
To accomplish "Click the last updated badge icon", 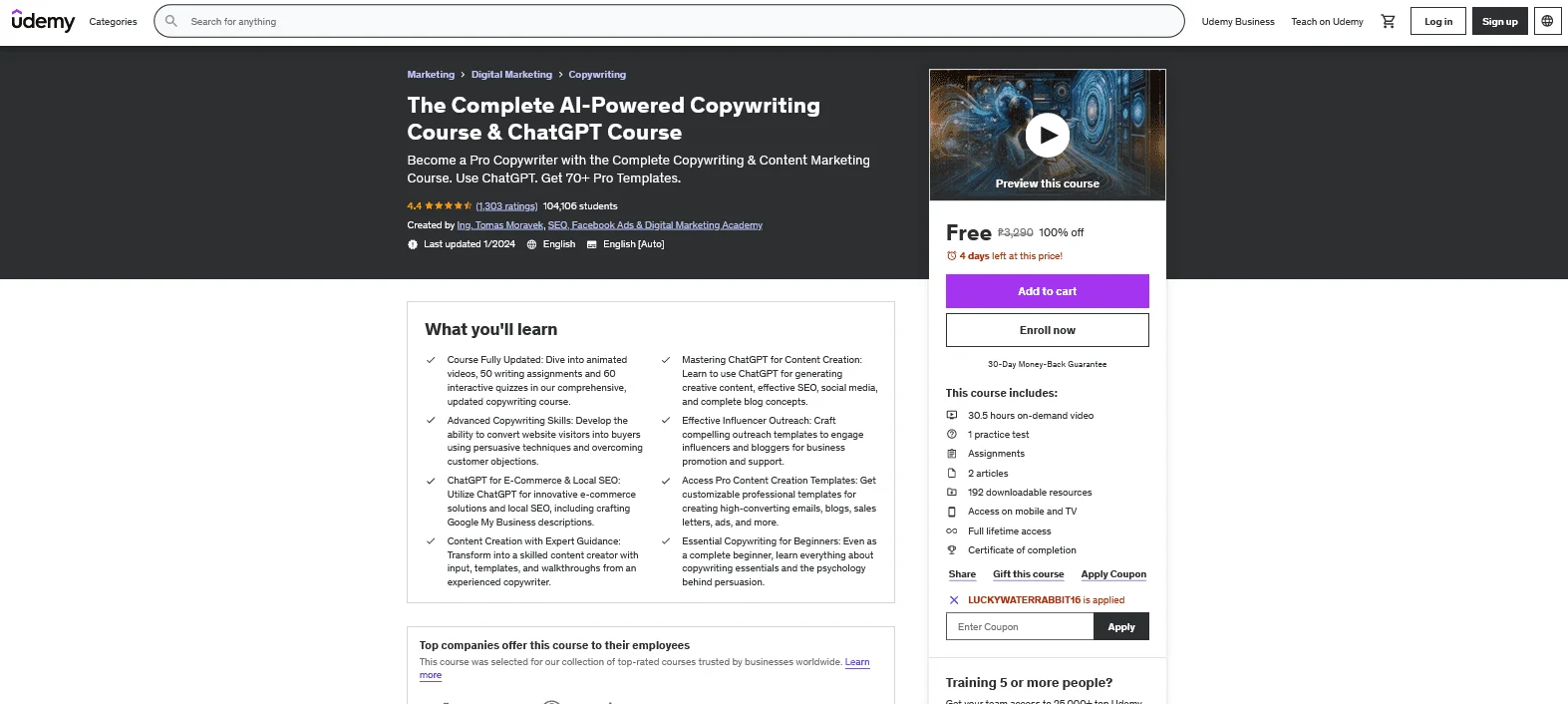I will (413, 244).
